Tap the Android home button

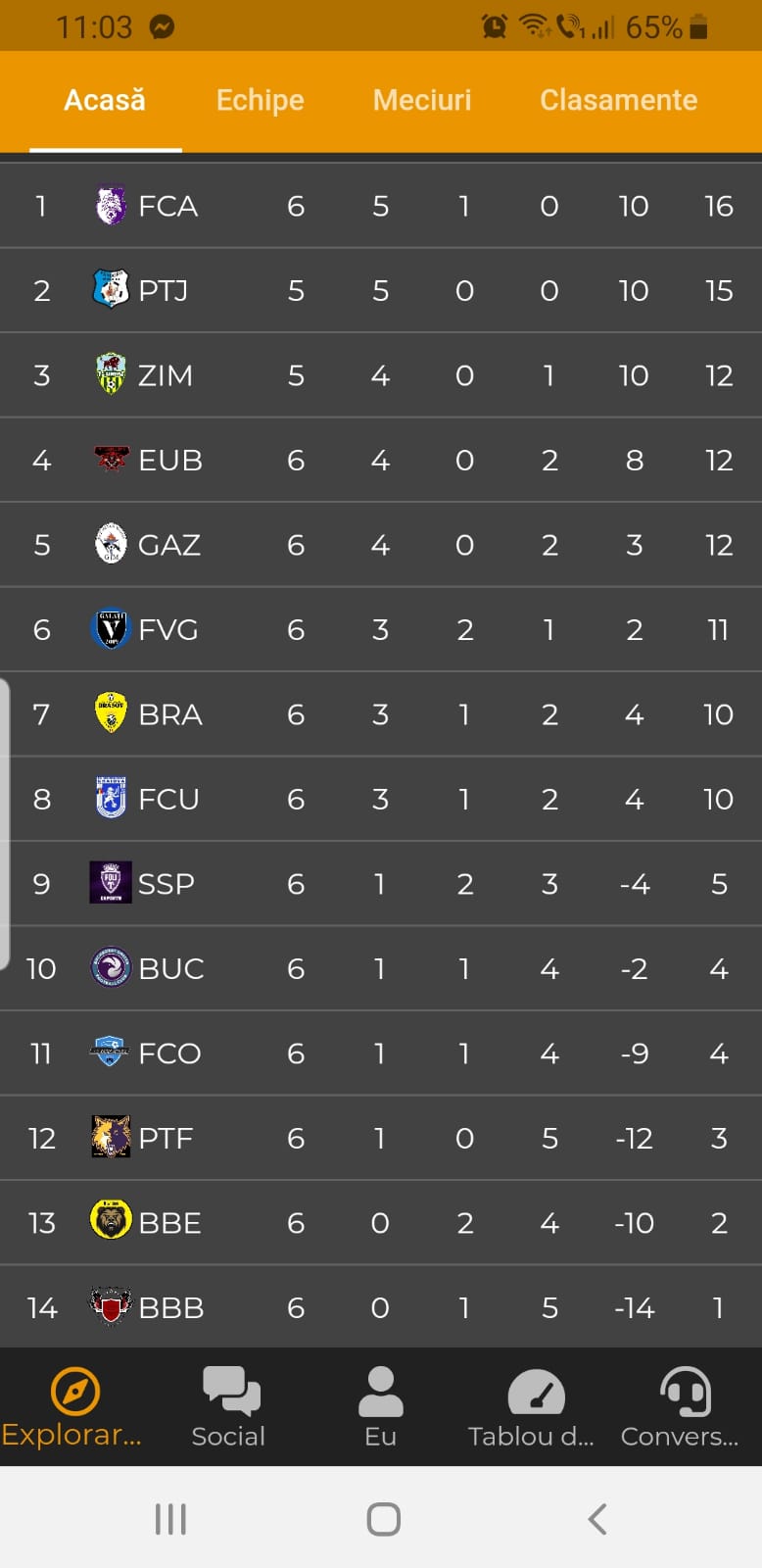383,1519
